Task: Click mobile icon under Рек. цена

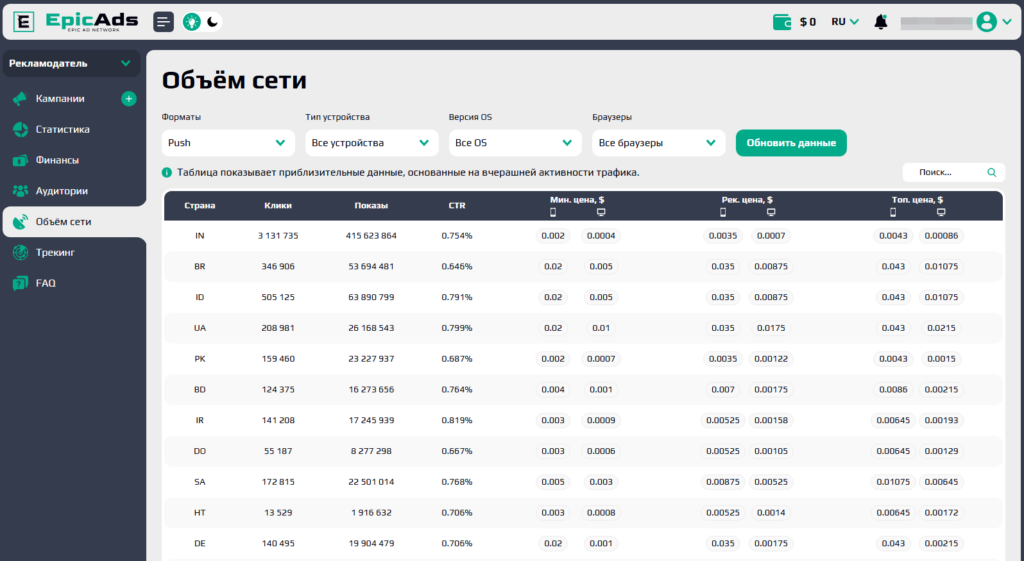Action: pos(723,212)
